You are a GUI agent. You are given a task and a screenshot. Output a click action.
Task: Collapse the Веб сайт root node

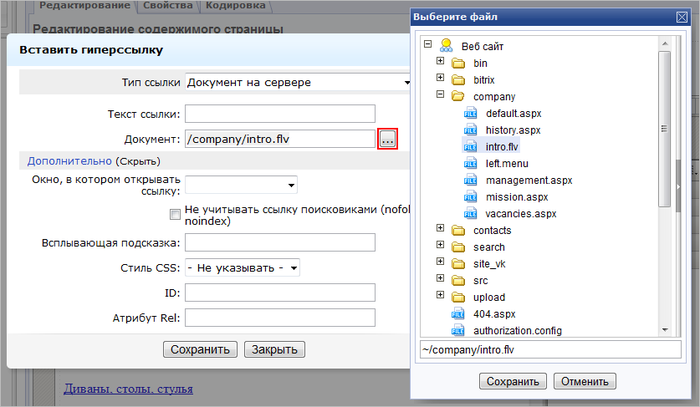428,44
